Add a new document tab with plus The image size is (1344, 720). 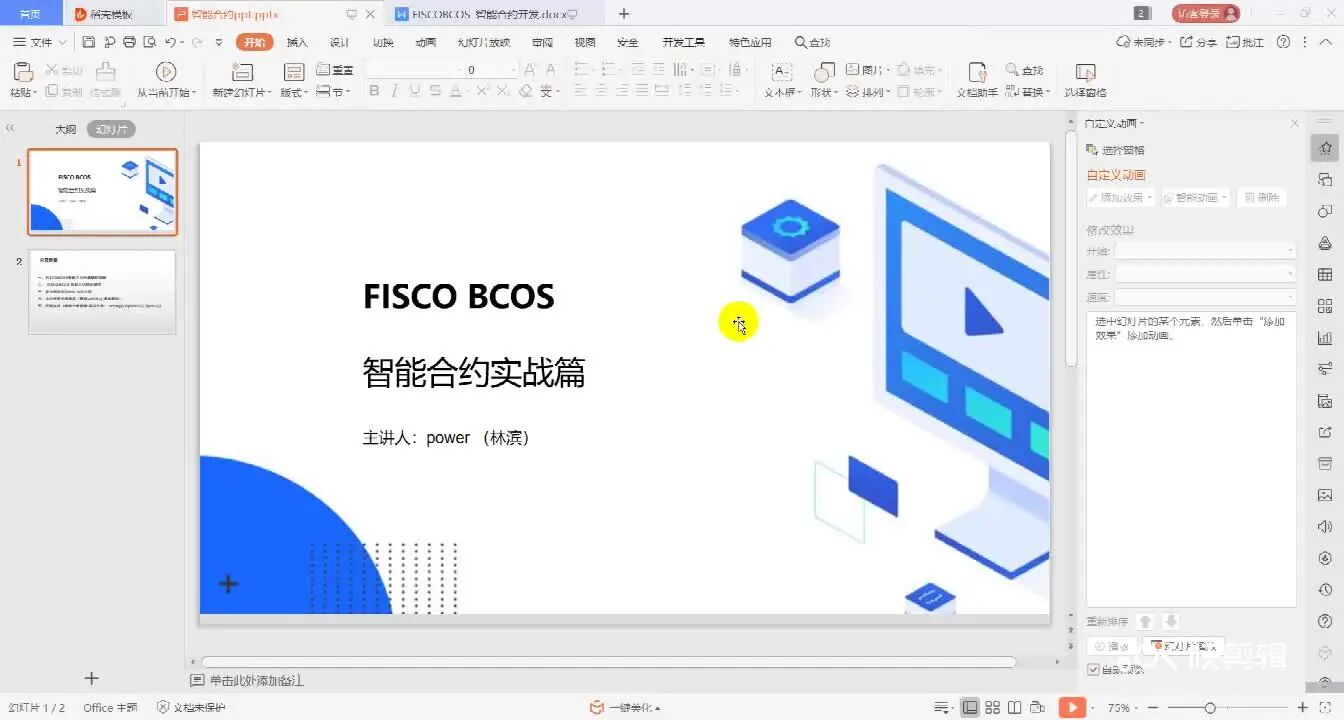click(624, 14)
